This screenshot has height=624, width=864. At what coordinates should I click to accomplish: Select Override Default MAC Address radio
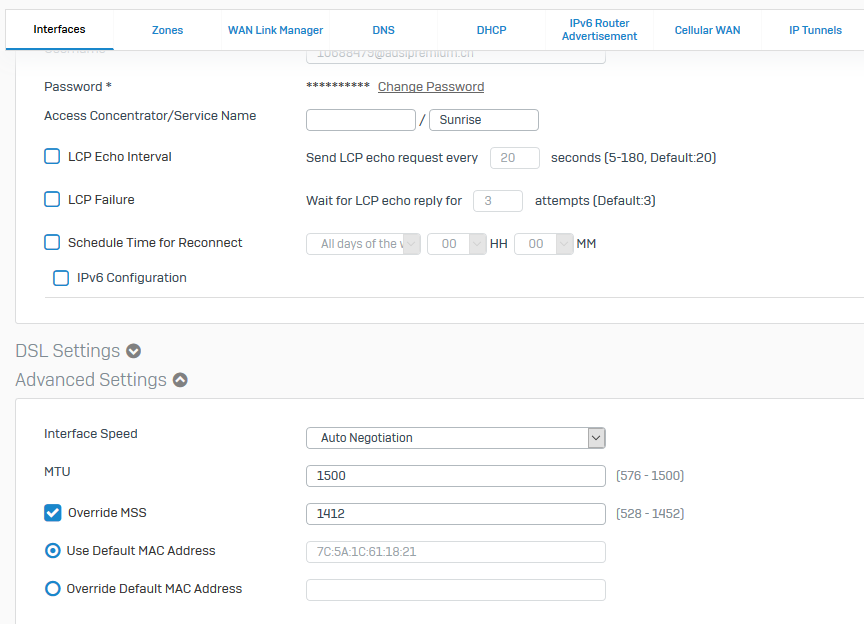click(53, 589)
